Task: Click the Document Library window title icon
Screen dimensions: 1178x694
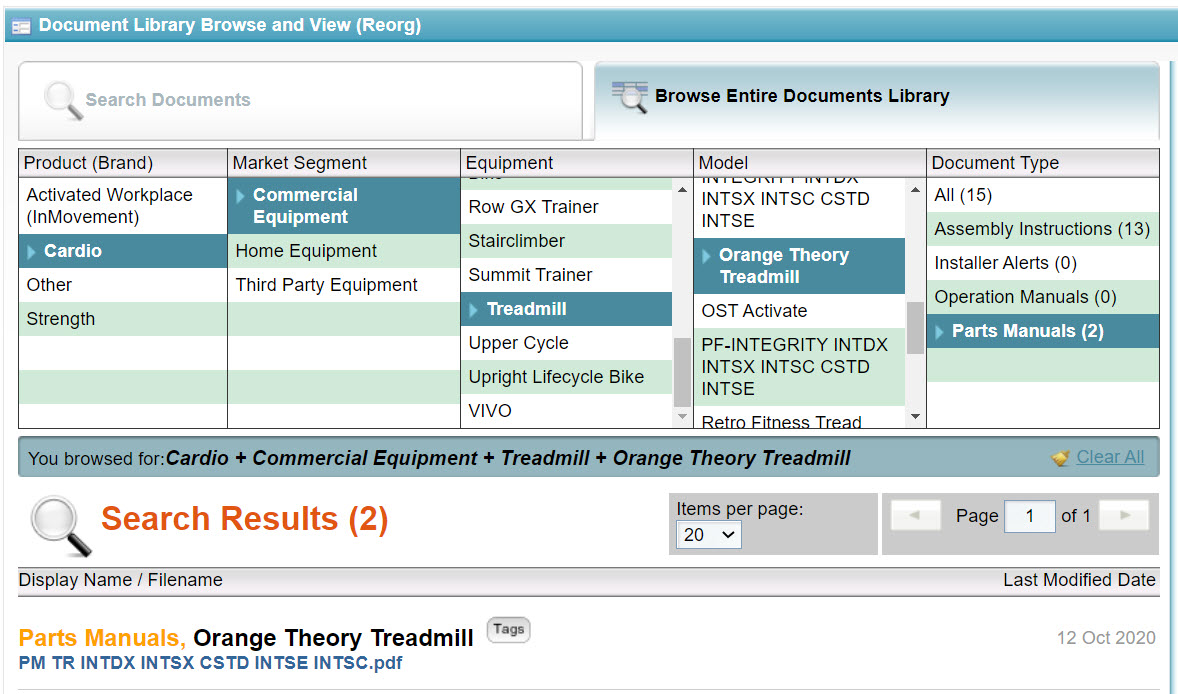Action: pyautogui.click(x=21, y=26)
